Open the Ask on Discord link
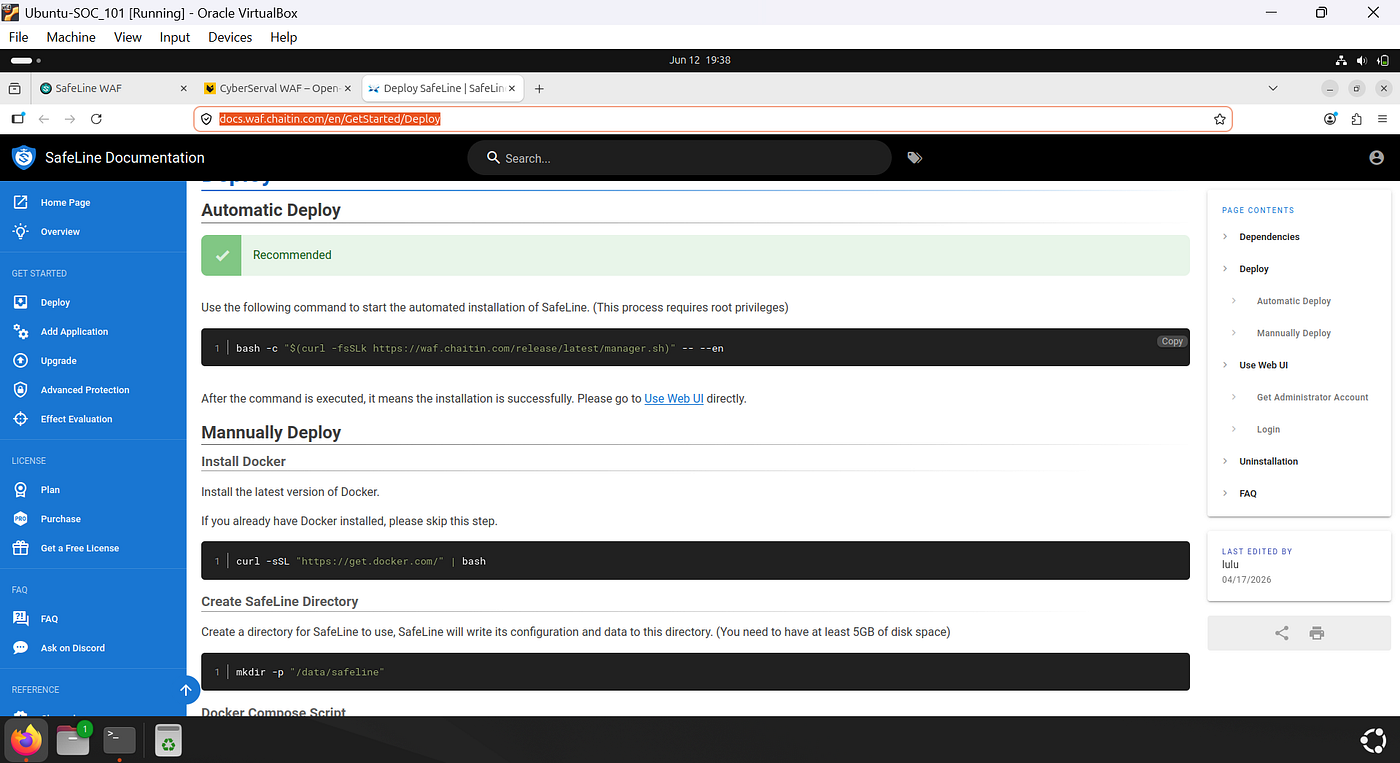 pyautogui.click(x=73, y=648)
